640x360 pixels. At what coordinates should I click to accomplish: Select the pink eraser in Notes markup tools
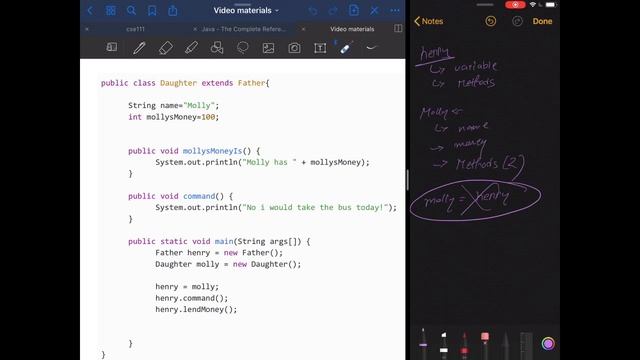coord(485,345)
